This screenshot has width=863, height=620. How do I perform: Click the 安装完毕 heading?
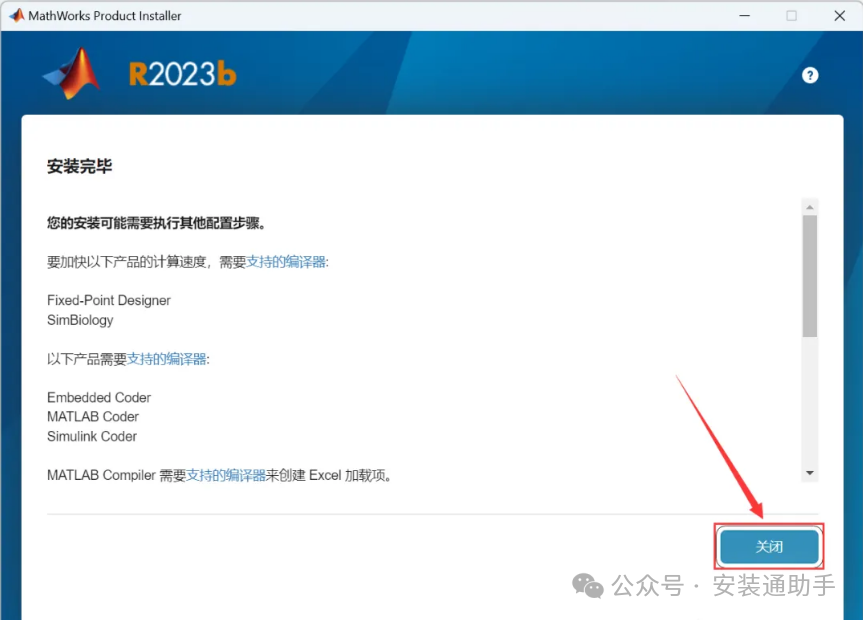(80, 166)
